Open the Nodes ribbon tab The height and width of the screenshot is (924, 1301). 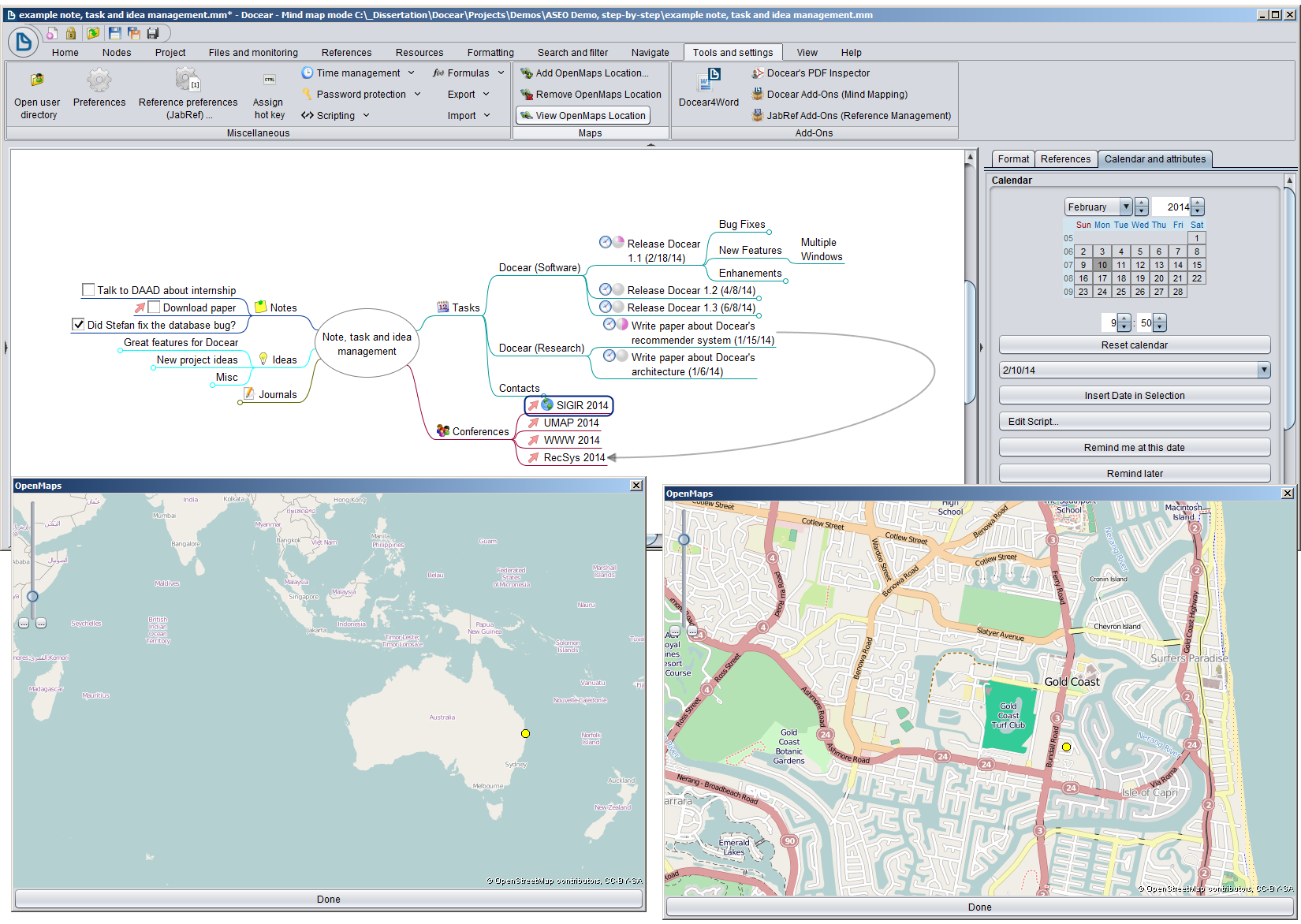117,53
